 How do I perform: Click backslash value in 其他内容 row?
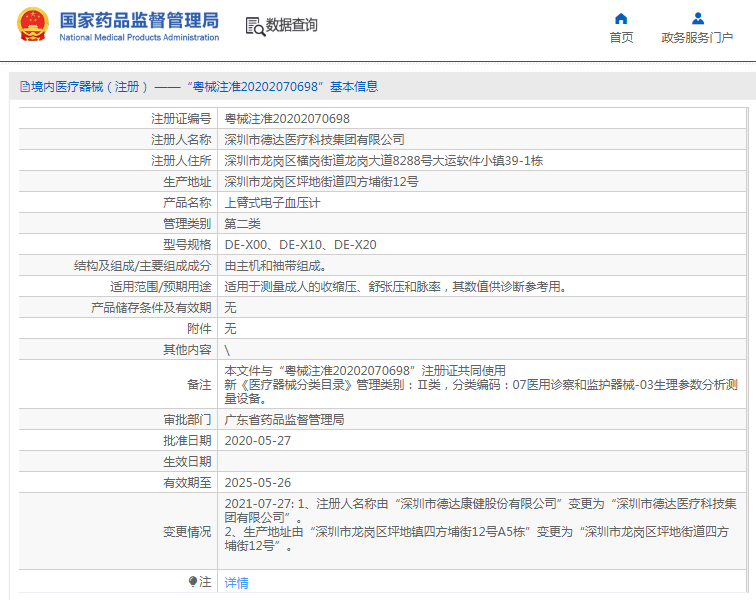tap(227, 350)
